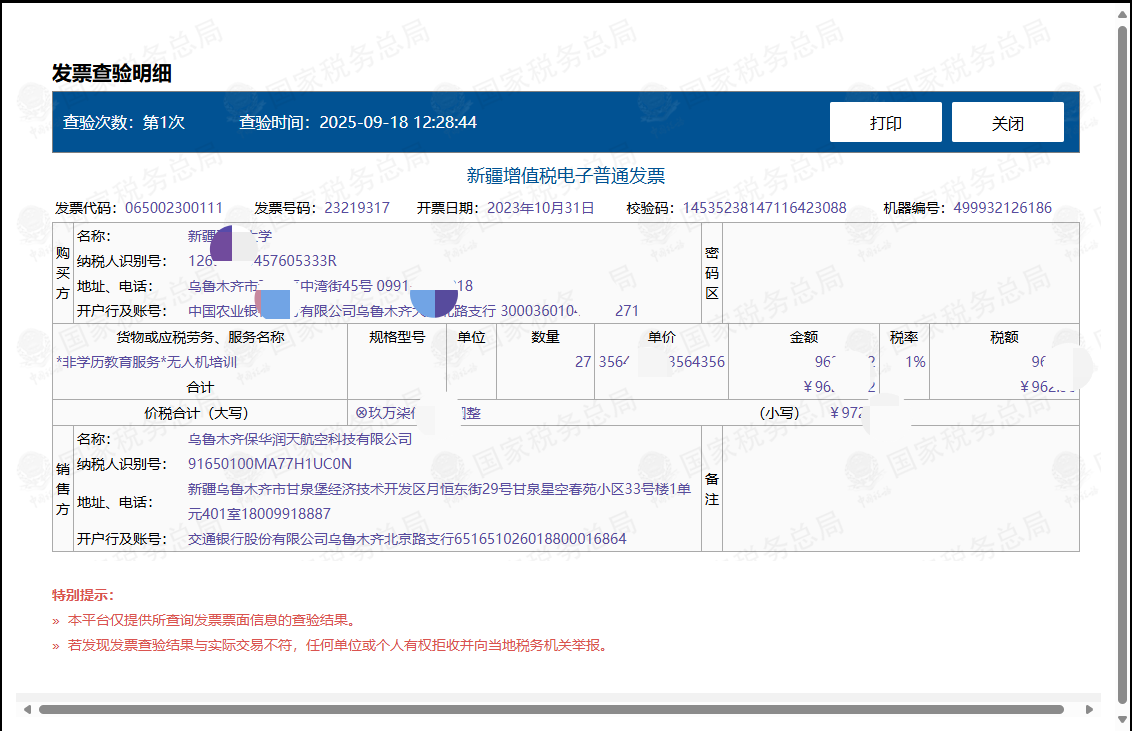
Task: Click the 查验次数：第1次 text
Action: (x=123, y=122)
